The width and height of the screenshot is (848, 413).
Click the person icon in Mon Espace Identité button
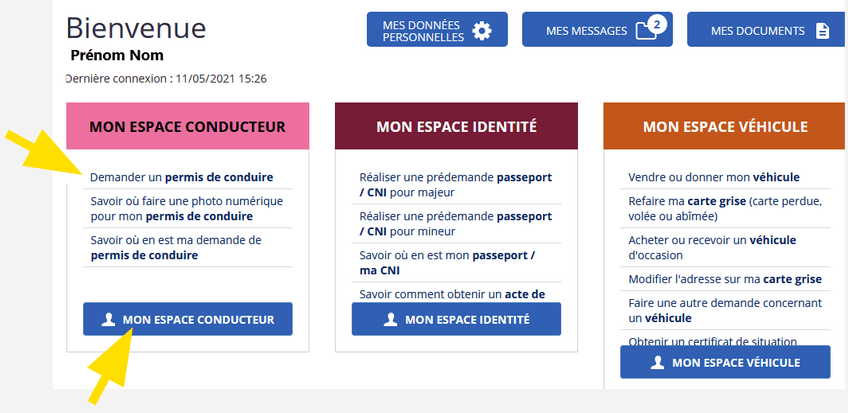pos(390,319)
